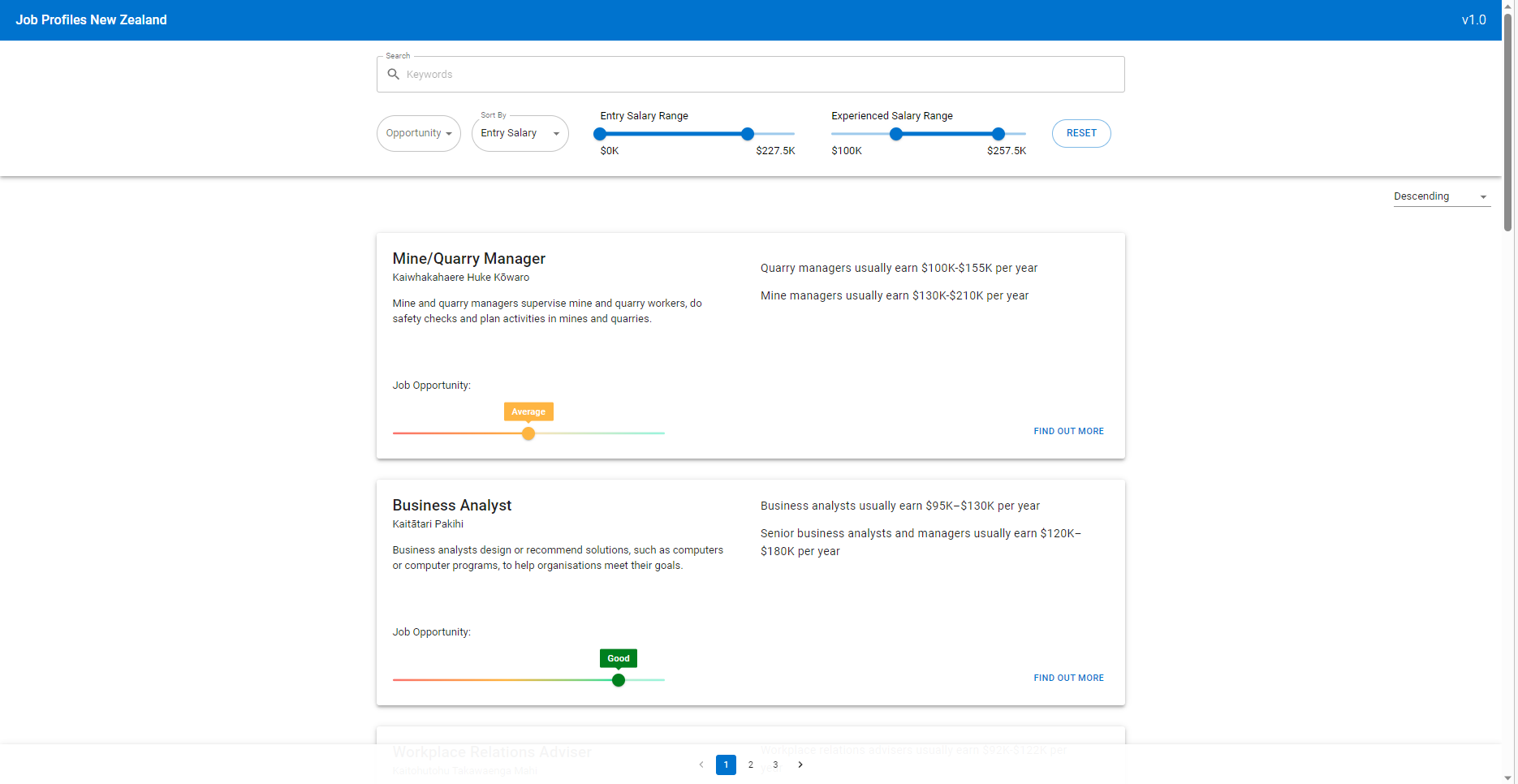Click the search magnifier icon in Keywords field
The height and width of the screenshot is (784, 1518).
(395, 74)
